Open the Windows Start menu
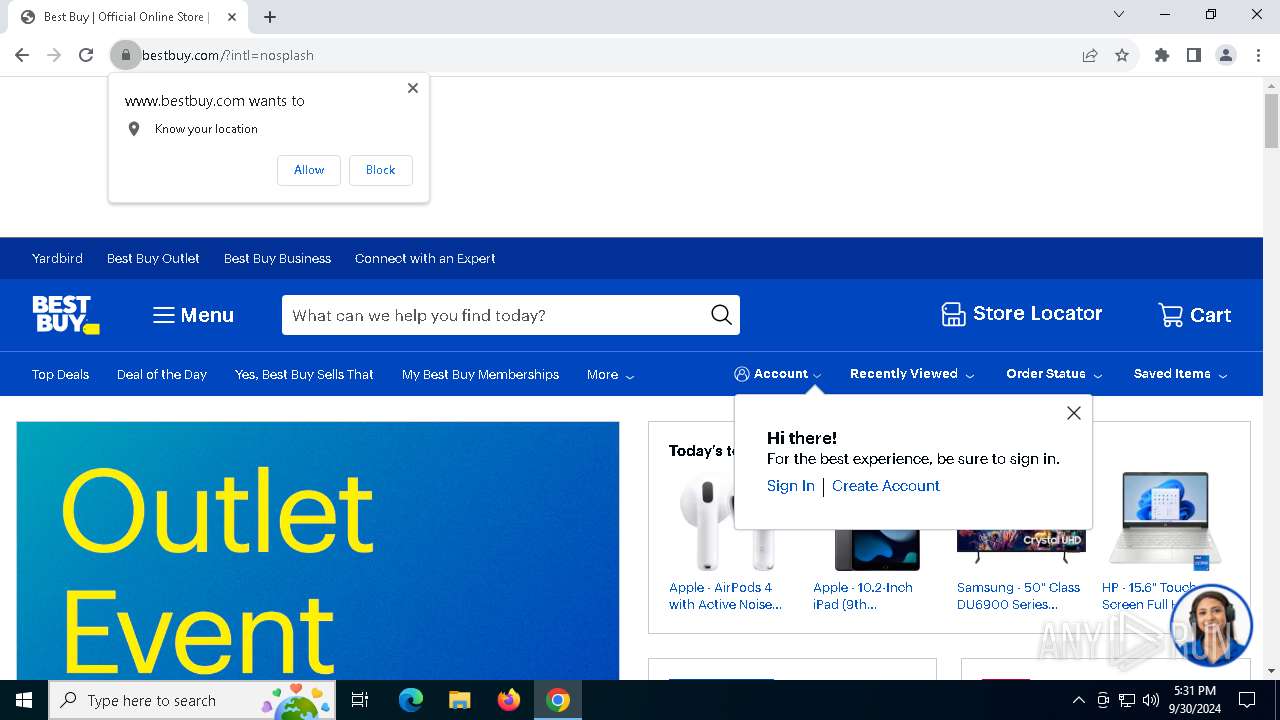Image resolution: width=1280 pixels, height=720 pixels. (x=24, y=700)
